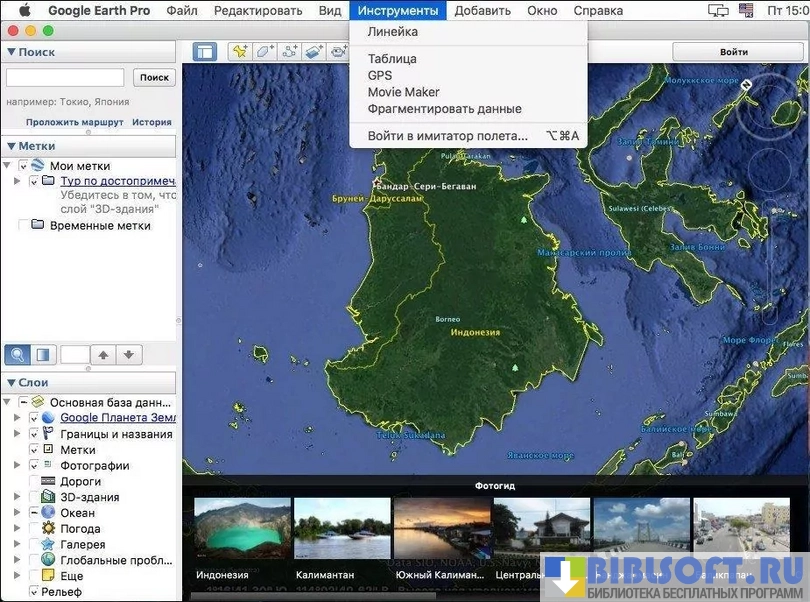Viewport: 810px width, 602px height.
Task: Click the Войти button
Action: pos(733,52)
